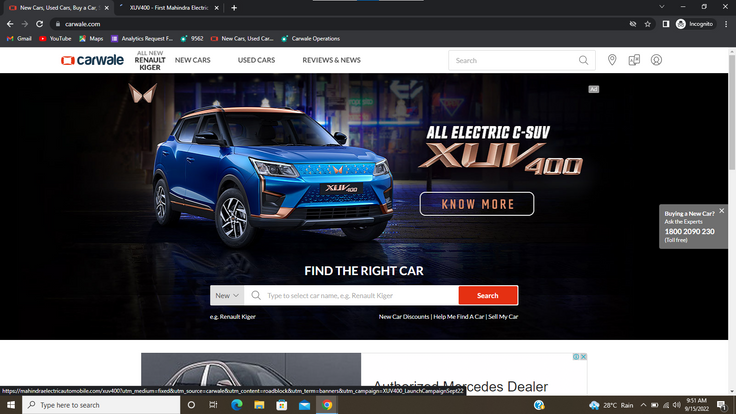This screenshot has height=414, width=736.
Task: Click the CarWale logo
Action: pyautogui.click(x=92, y=60)
